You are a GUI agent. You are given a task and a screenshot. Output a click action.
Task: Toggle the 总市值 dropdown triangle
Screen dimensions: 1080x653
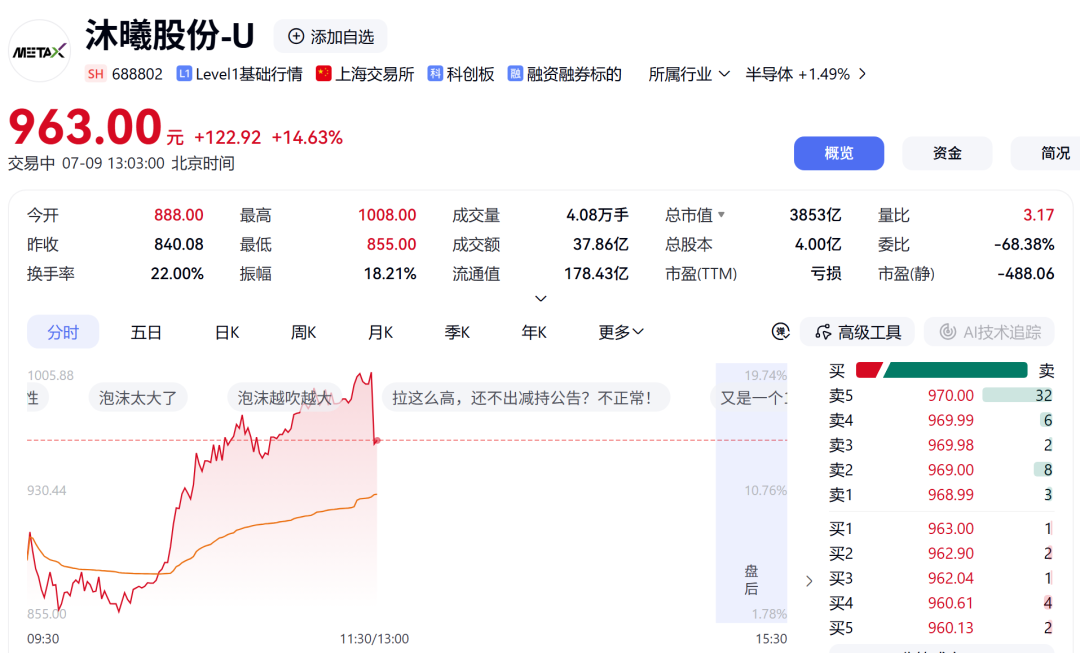coord(721,215)
